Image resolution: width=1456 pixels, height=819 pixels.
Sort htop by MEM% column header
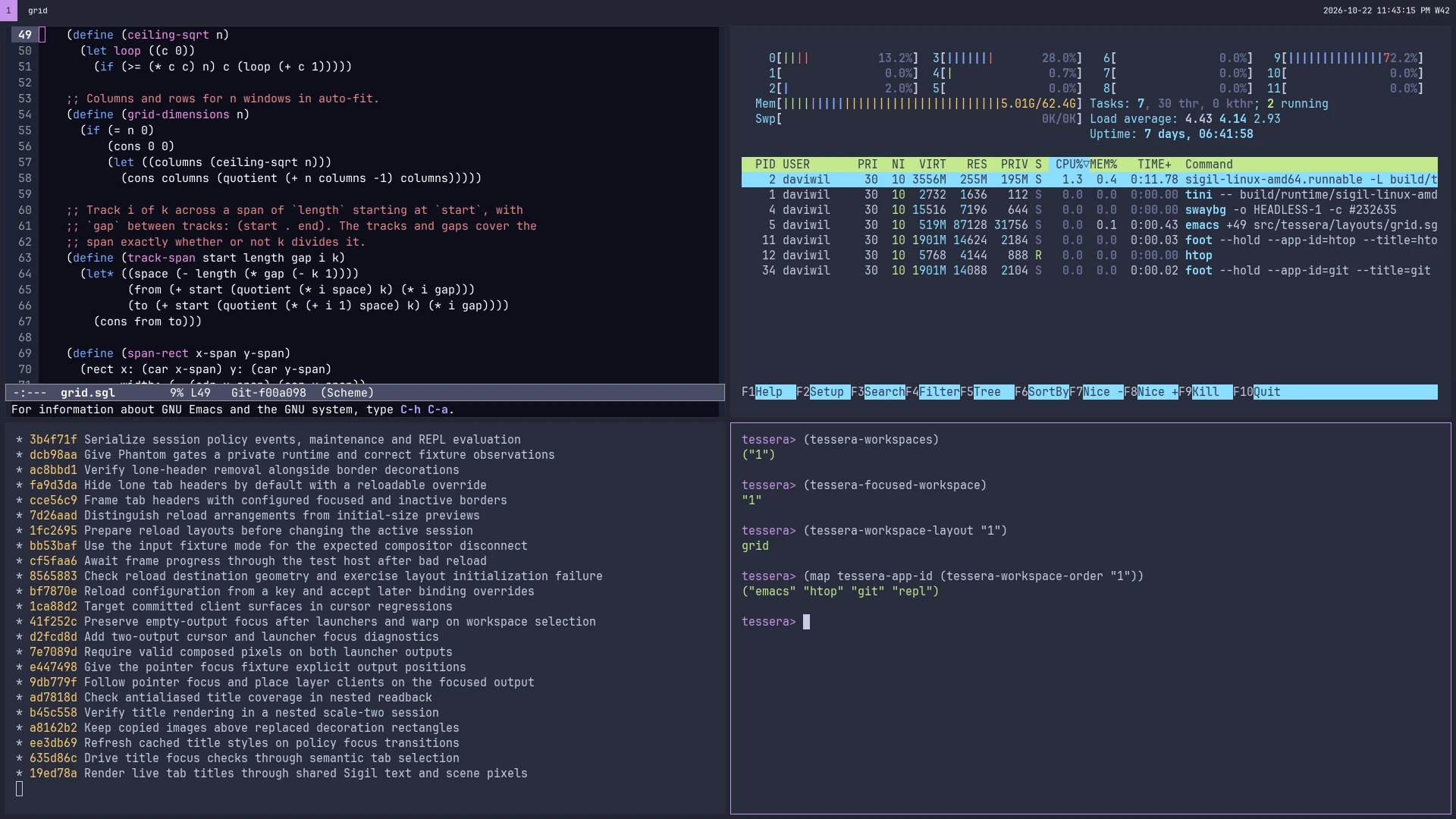pyautogui.click(x=1103, y=165)
